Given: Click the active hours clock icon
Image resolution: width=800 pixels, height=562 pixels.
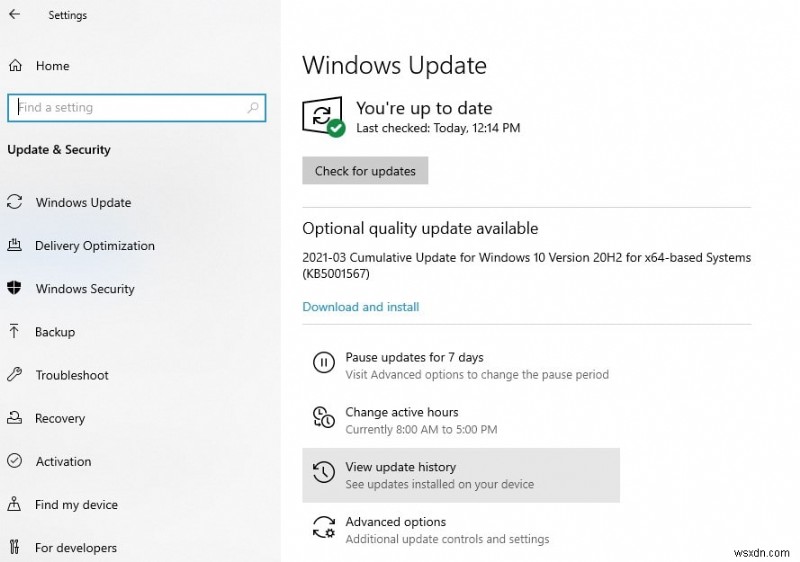Looking at the screenshot, I should (x=323, y=417).
